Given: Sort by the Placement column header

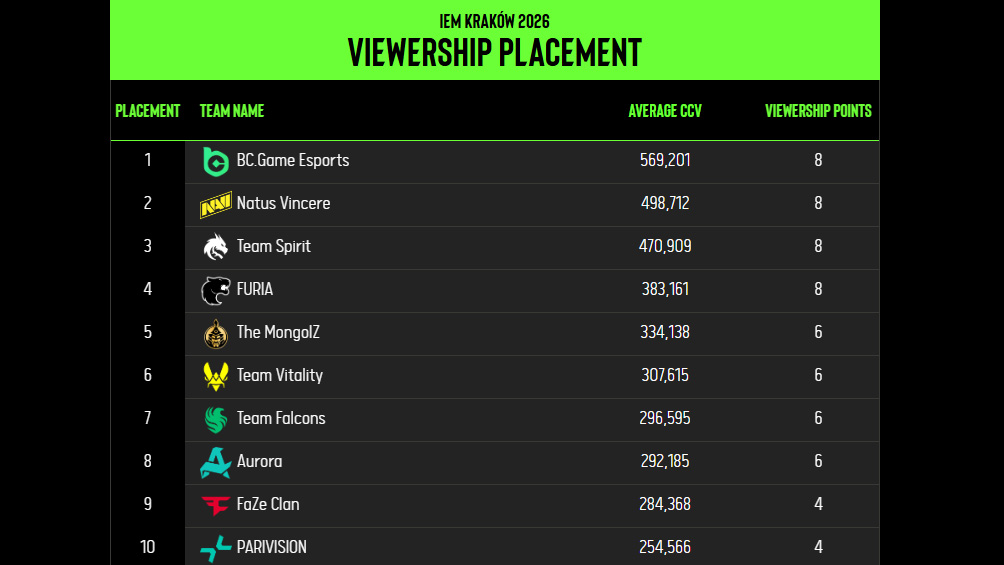Looking at the screenshot, I should pyautogui.click(x=148, y=111).
